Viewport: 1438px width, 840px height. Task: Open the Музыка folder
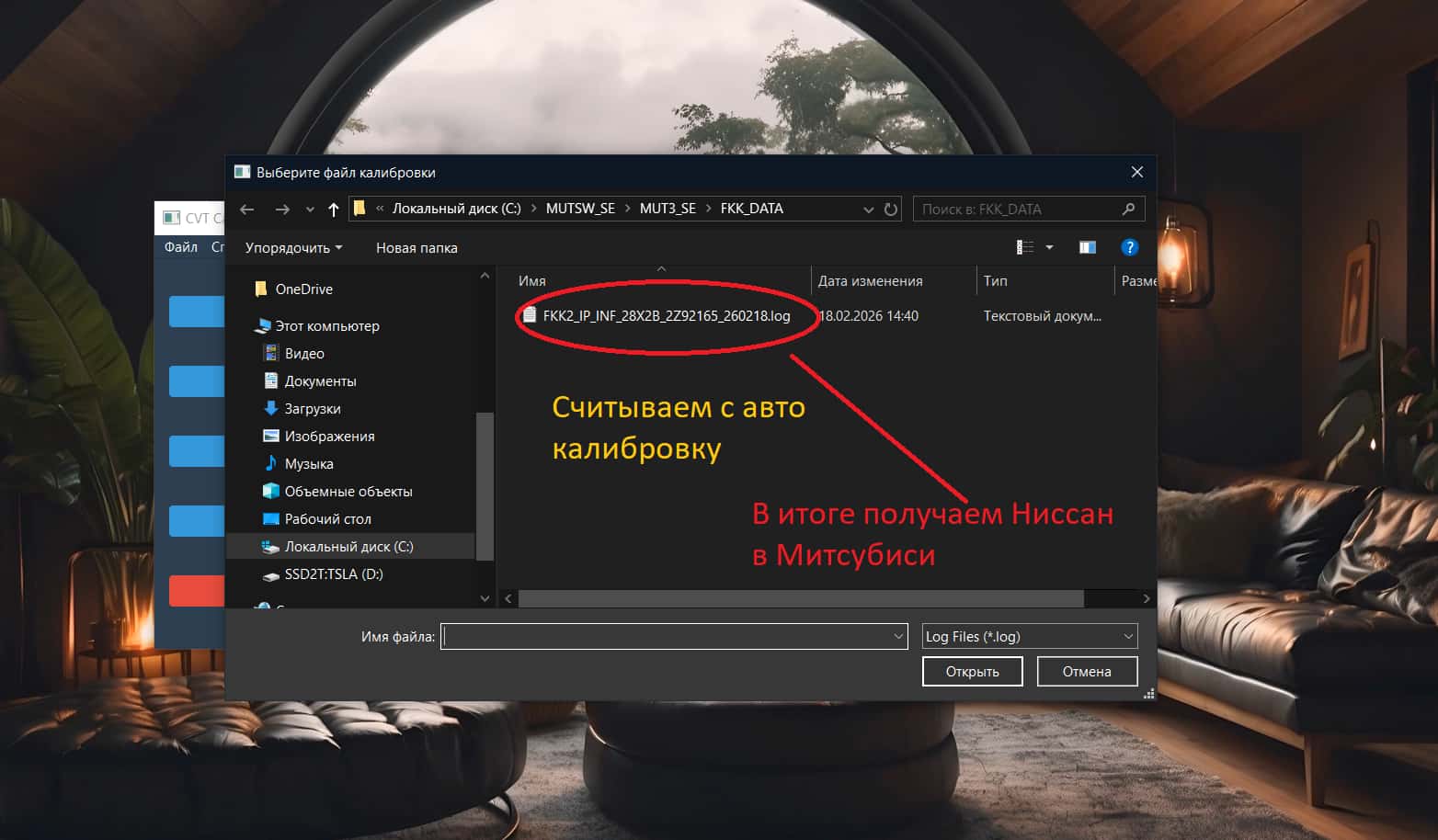coord(309,464)
